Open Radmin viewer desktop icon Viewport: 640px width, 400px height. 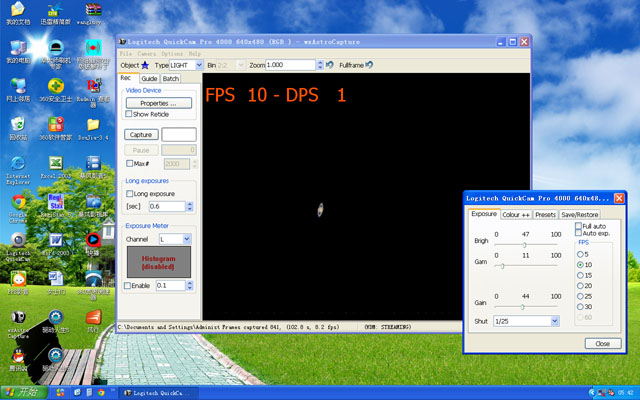[x=93, y=87]
